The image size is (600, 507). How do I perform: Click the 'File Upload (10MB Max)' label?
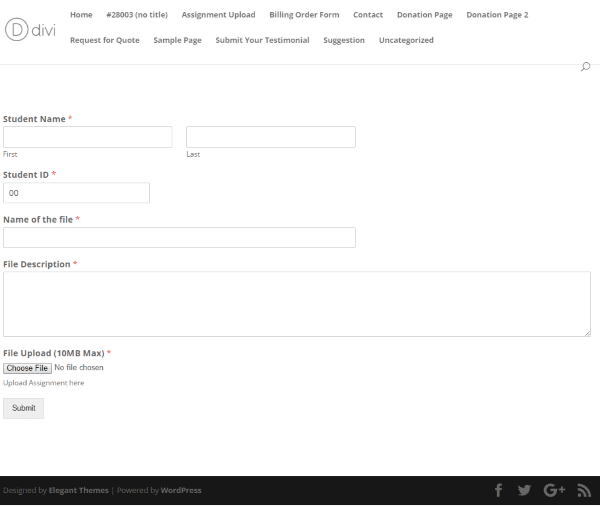pyautogui.click(x=54, y=353)
